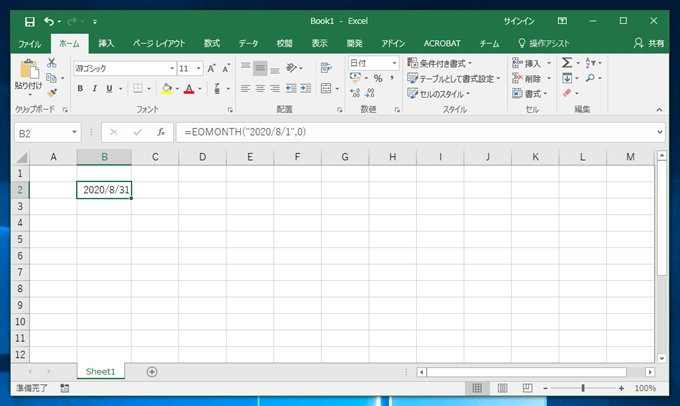Click the 操作アシスト search box
680x406 pixels.
[544, 43]
